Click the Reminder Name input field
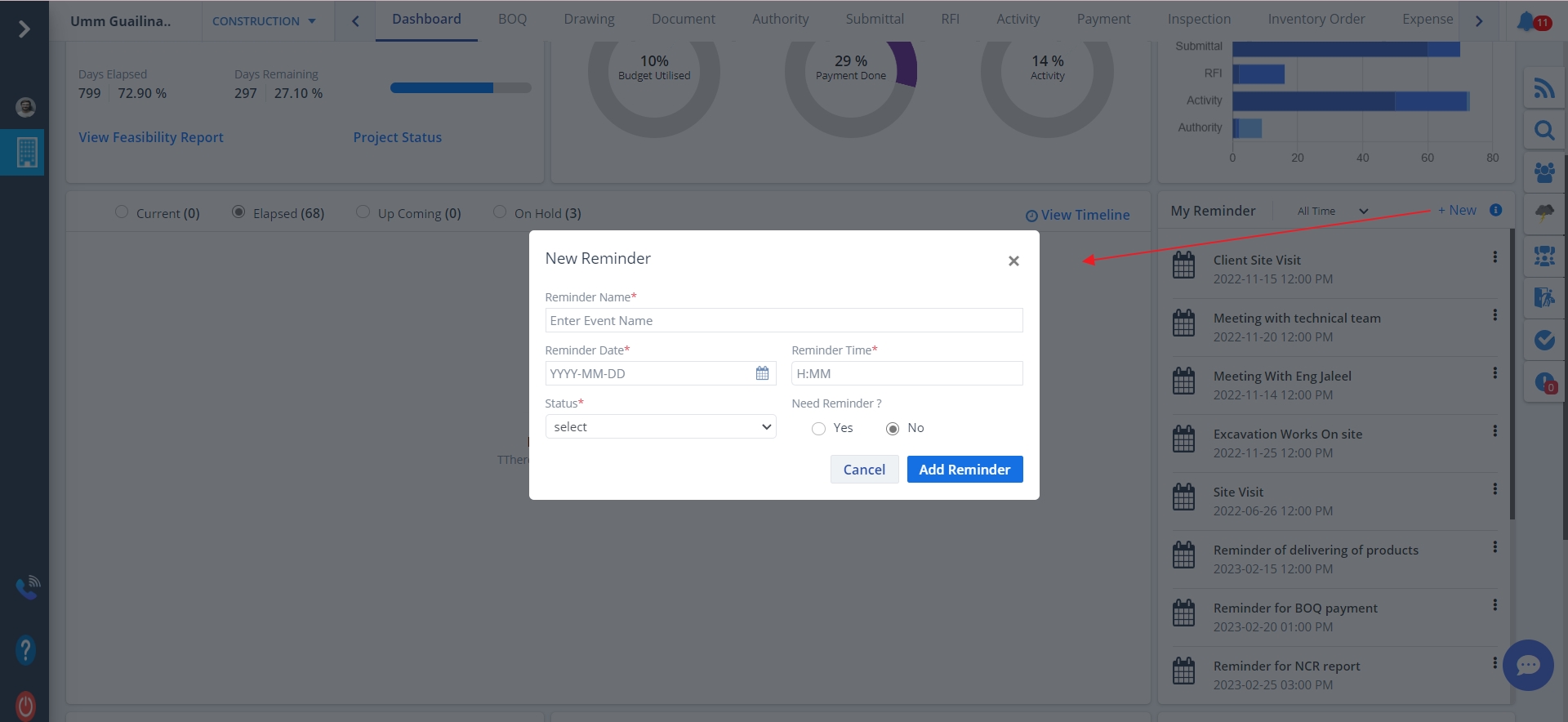Image resolution: width=1568 pixels, height=722 pixels. pyautogui.click(x=783, y=321)
